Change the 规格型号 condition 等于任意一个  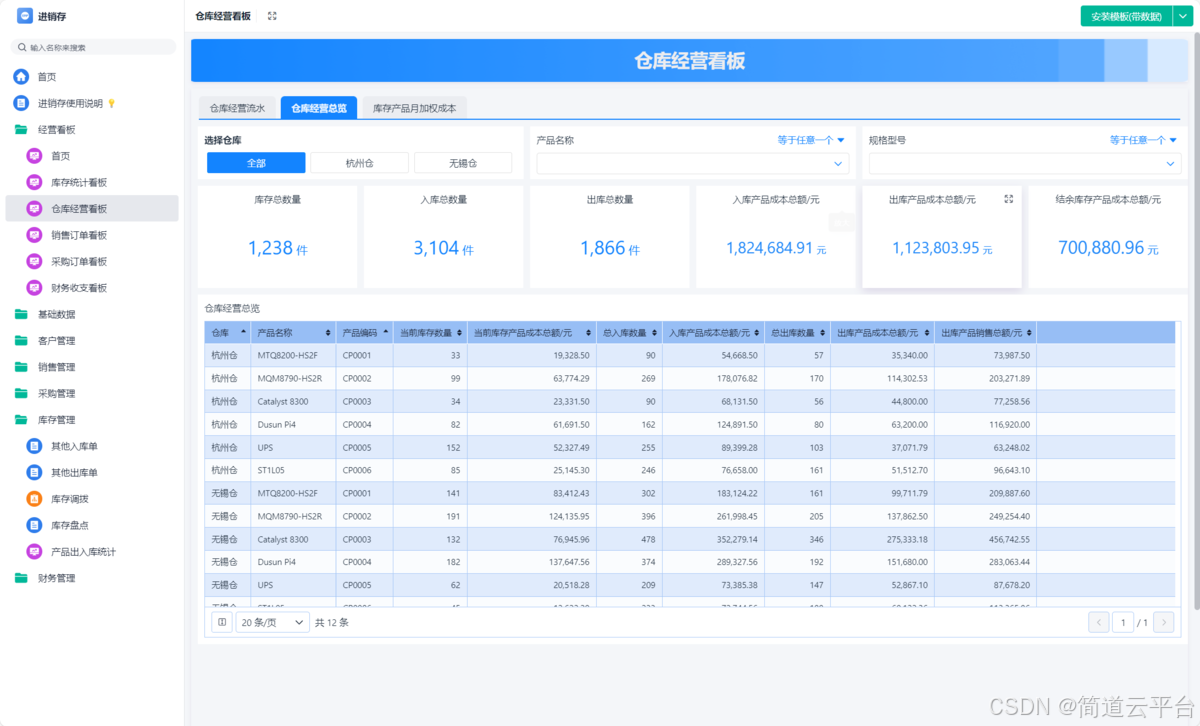click(x=1143, y=140)
